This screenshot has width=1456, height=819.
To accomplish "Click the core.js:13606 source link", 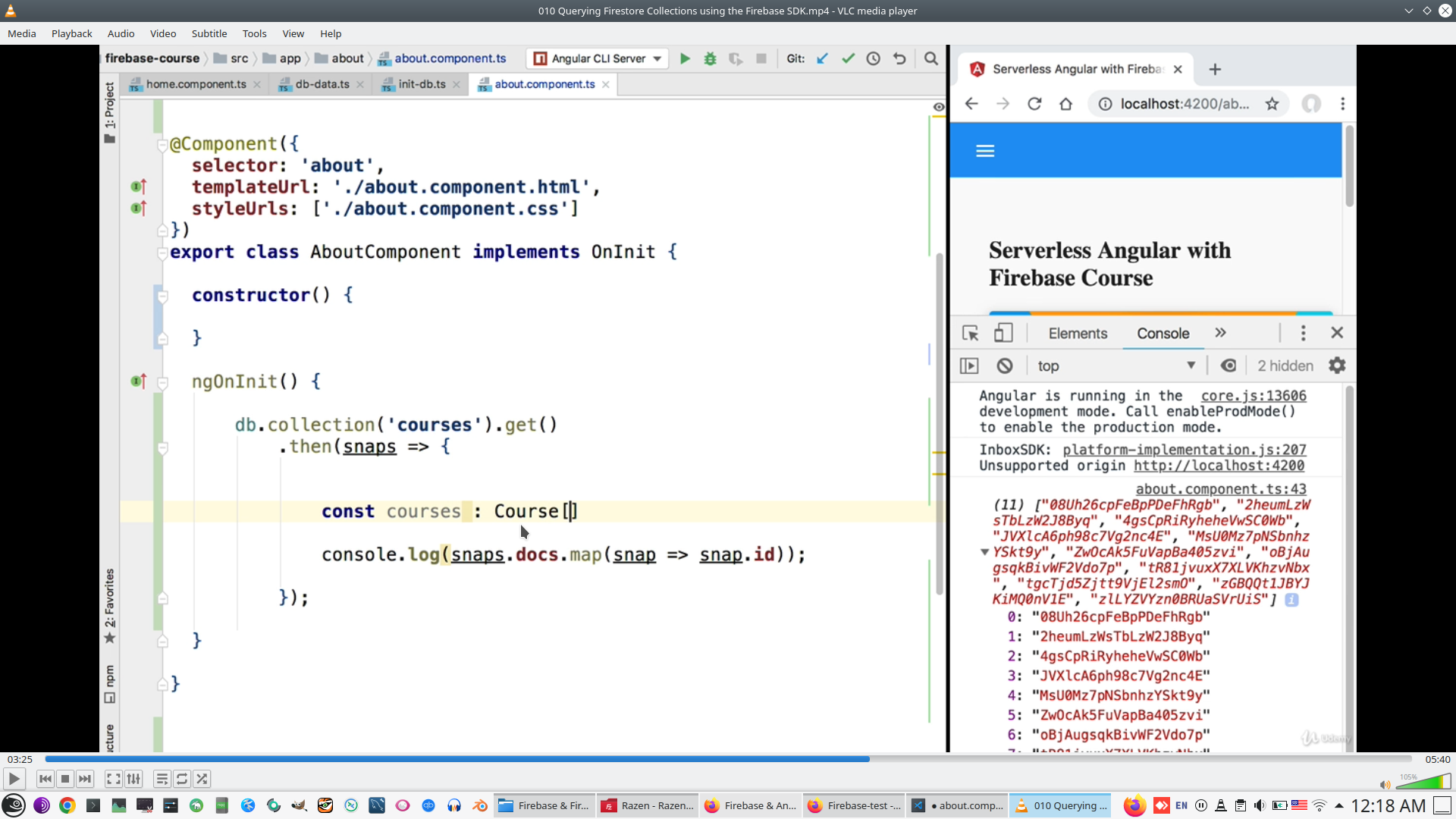I will [x=1254, y=396].
